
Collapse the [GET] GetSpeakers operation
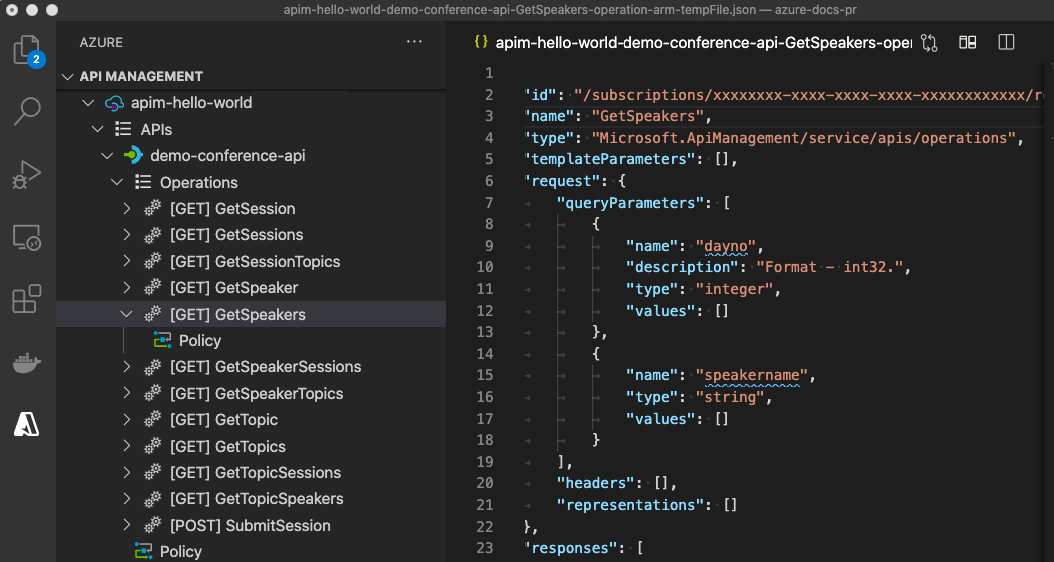click(x=127, y=314)
